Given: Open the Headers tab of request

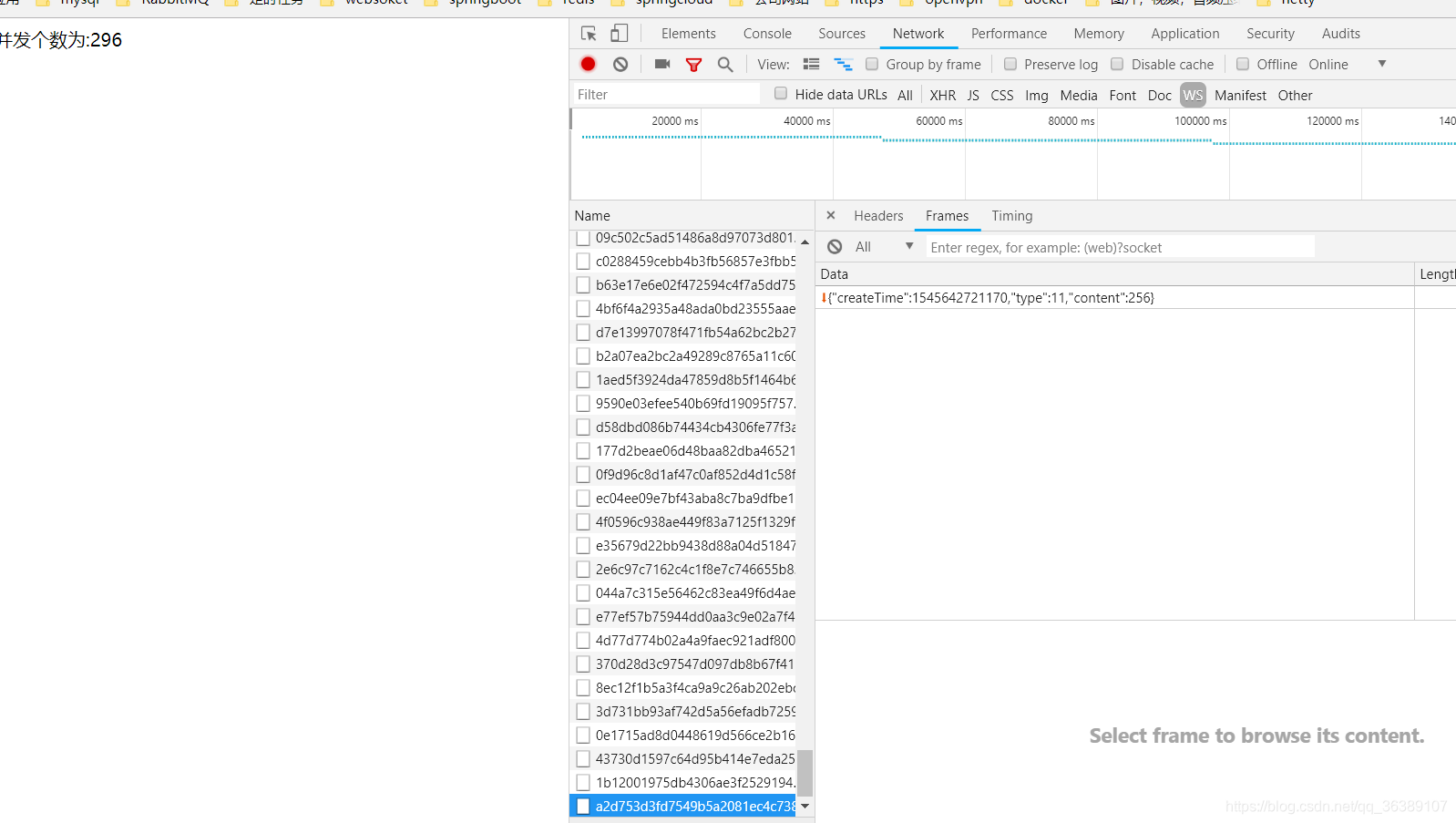Looking at the screenshot, I should click(x=878, y=216).
